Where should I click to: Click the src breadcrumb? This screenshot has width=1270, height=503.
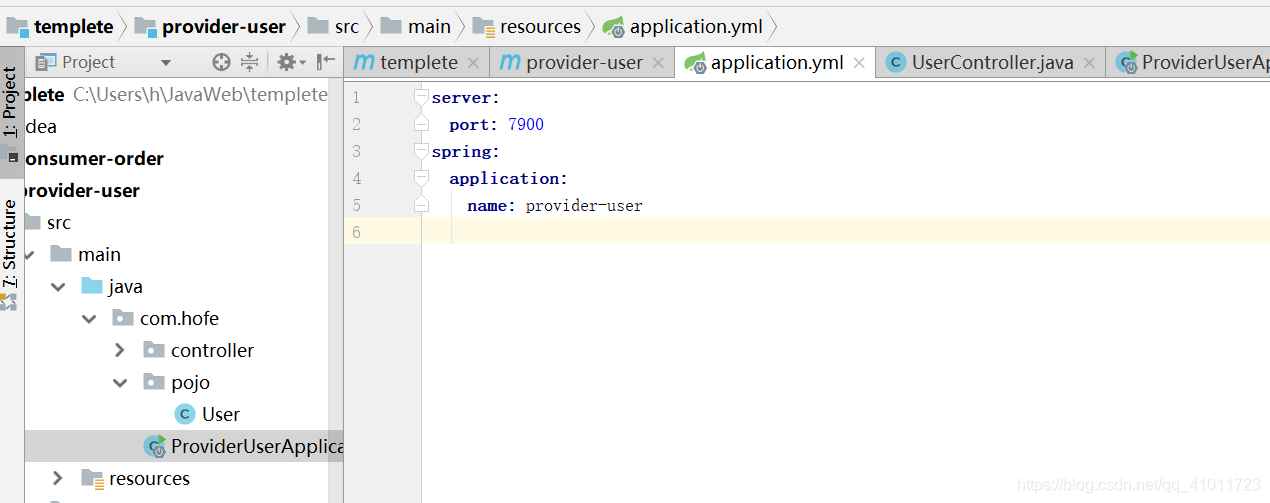click(x=333, y=27)
